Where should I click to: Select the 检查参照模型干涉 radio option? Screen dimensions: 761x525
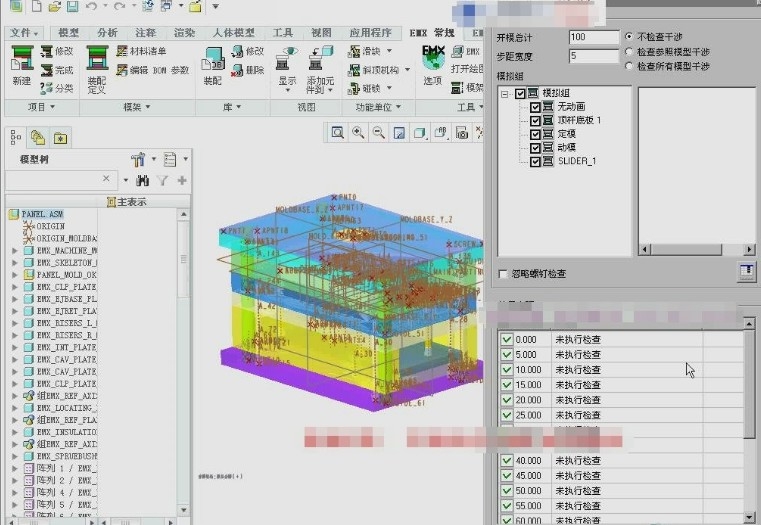click(x=629, y=51)
